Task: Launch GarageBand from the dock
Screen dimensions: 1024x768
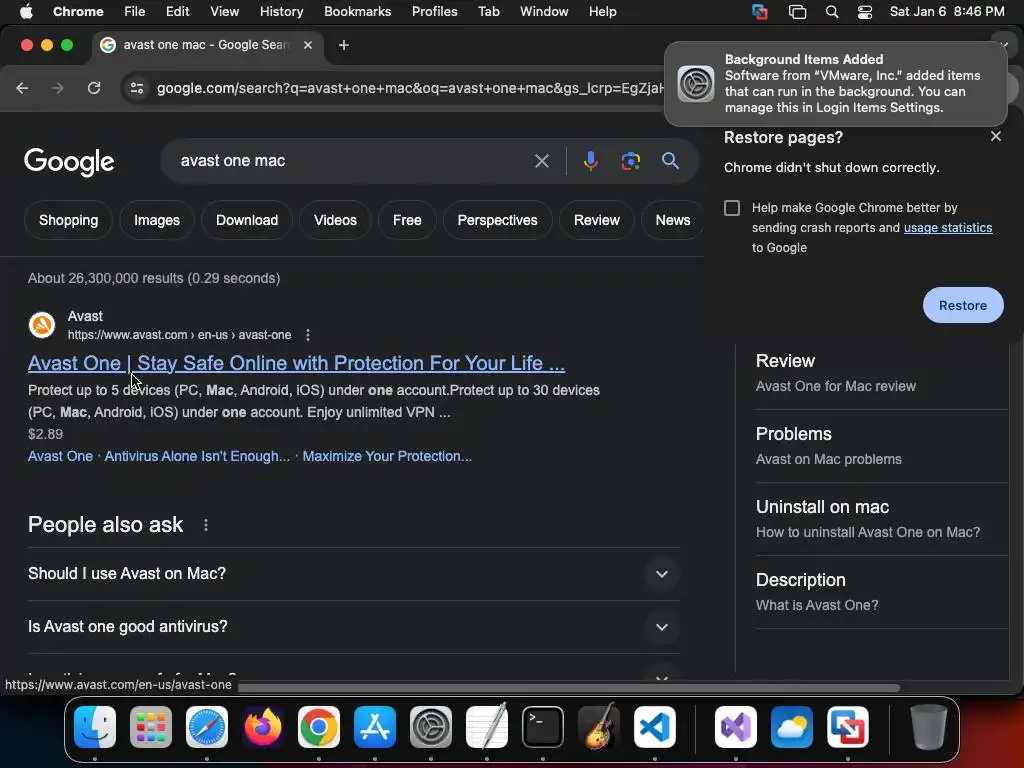Action: tap(599, 727)
